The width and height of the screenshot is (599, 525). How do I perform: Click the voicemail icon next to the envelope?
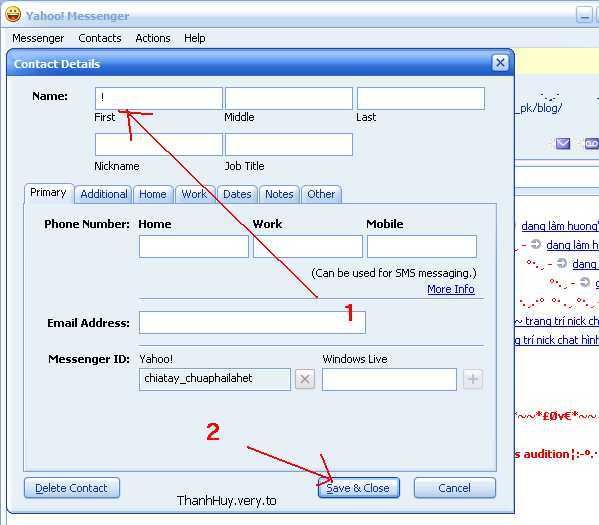coord(592,144)
